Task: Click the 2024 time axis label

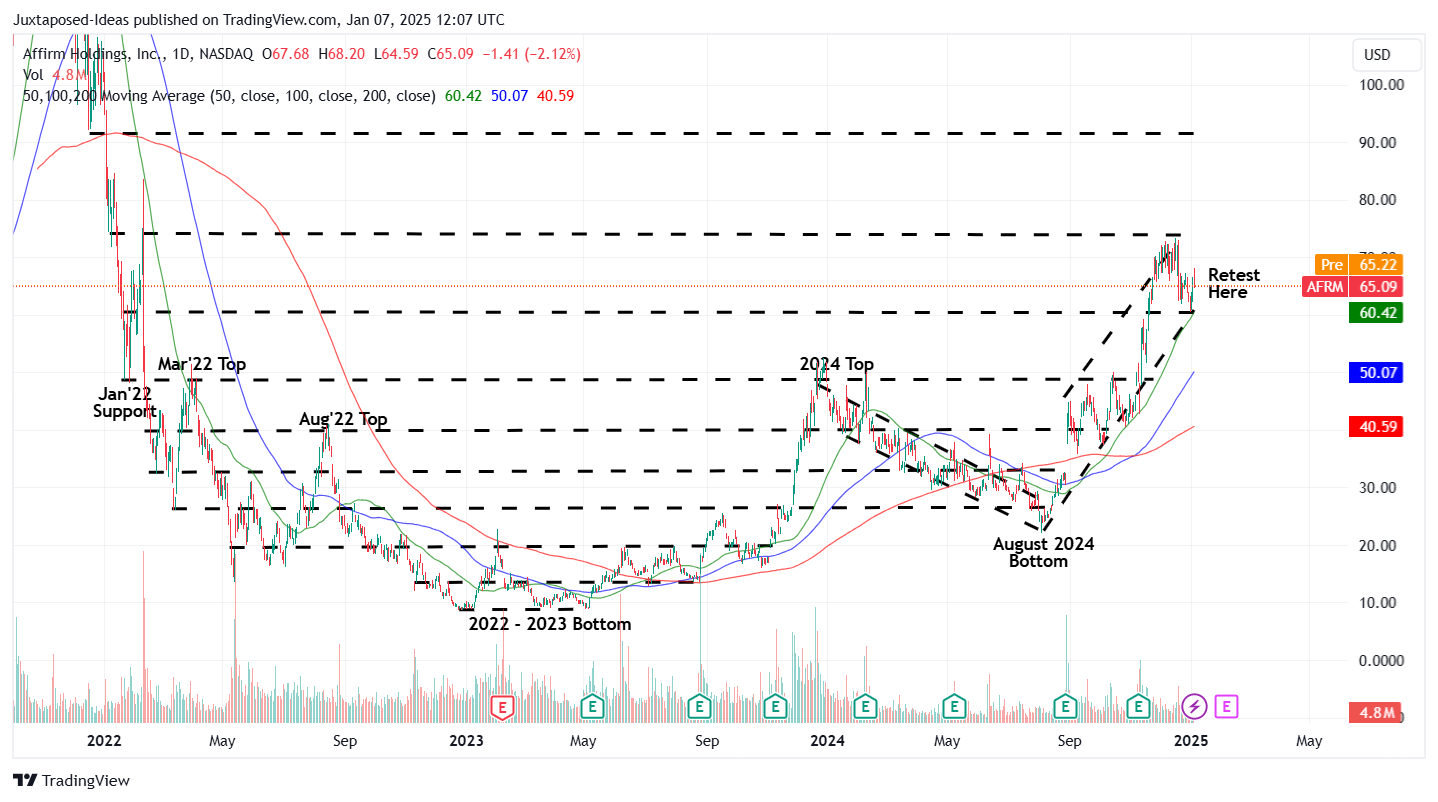Action: click(827, 741)
